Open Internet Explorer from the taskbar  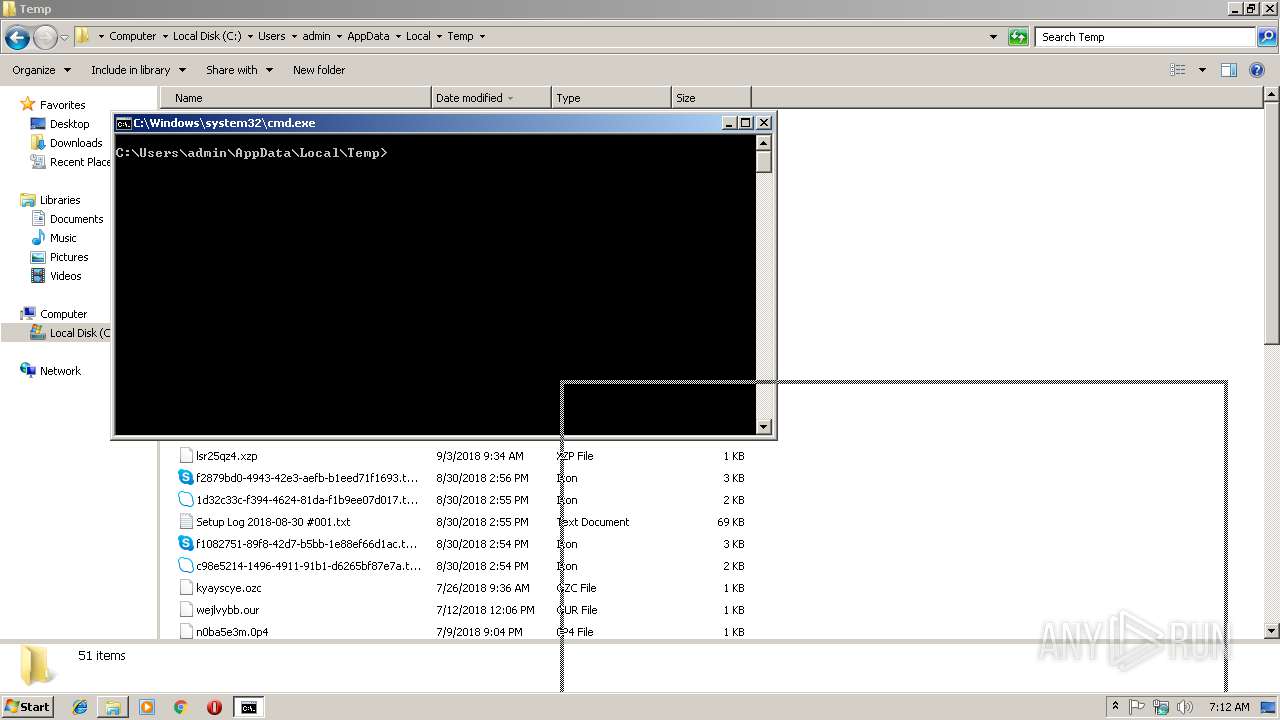[x=80, y=707]
